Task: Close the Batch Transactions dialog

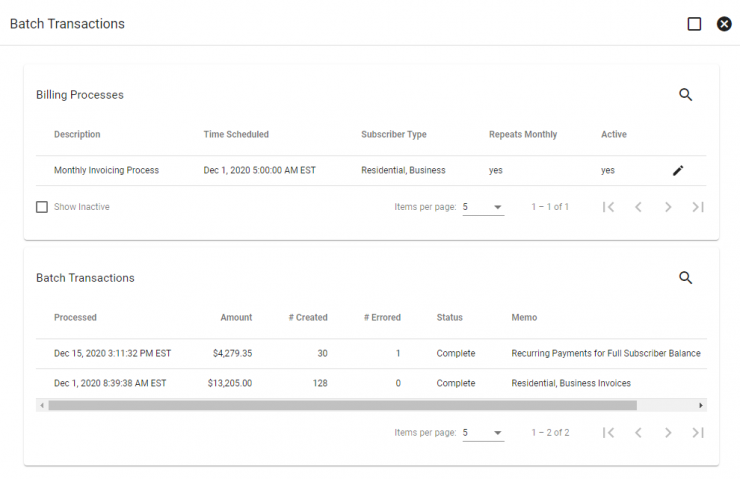Action: click(724, 24)
